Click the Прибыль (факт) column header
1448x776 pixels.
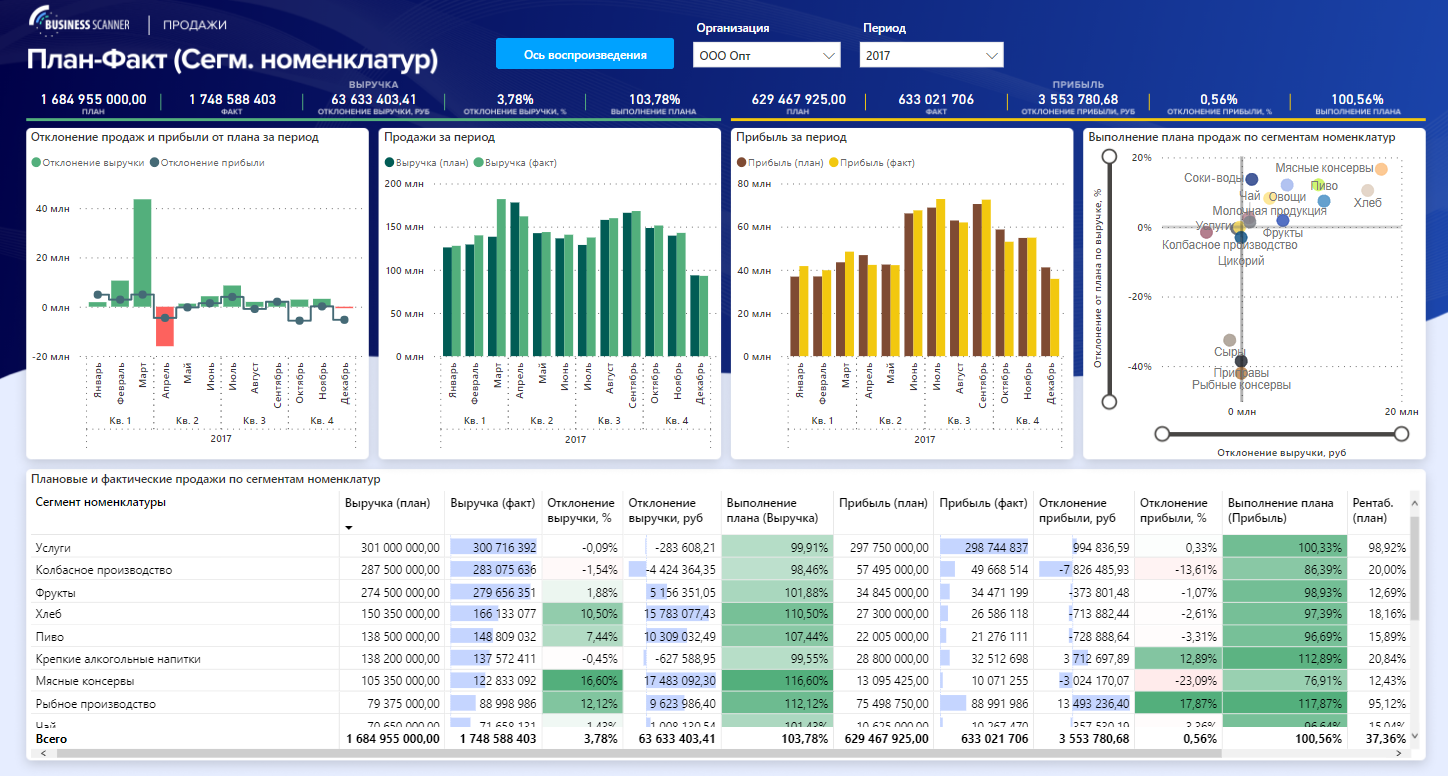[983, 503]
